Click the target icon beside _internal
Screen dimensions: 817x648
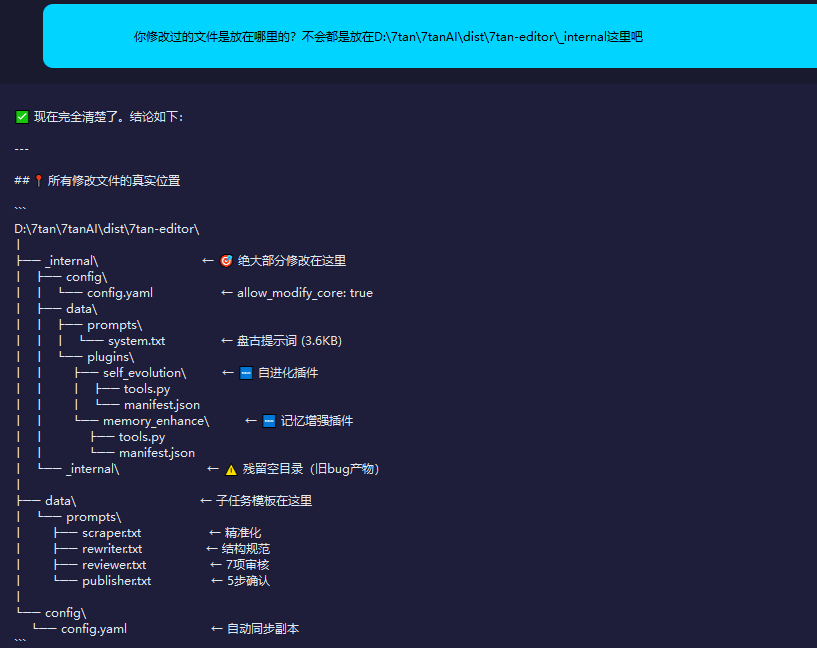pyautogui.click(x=226, y=260)
